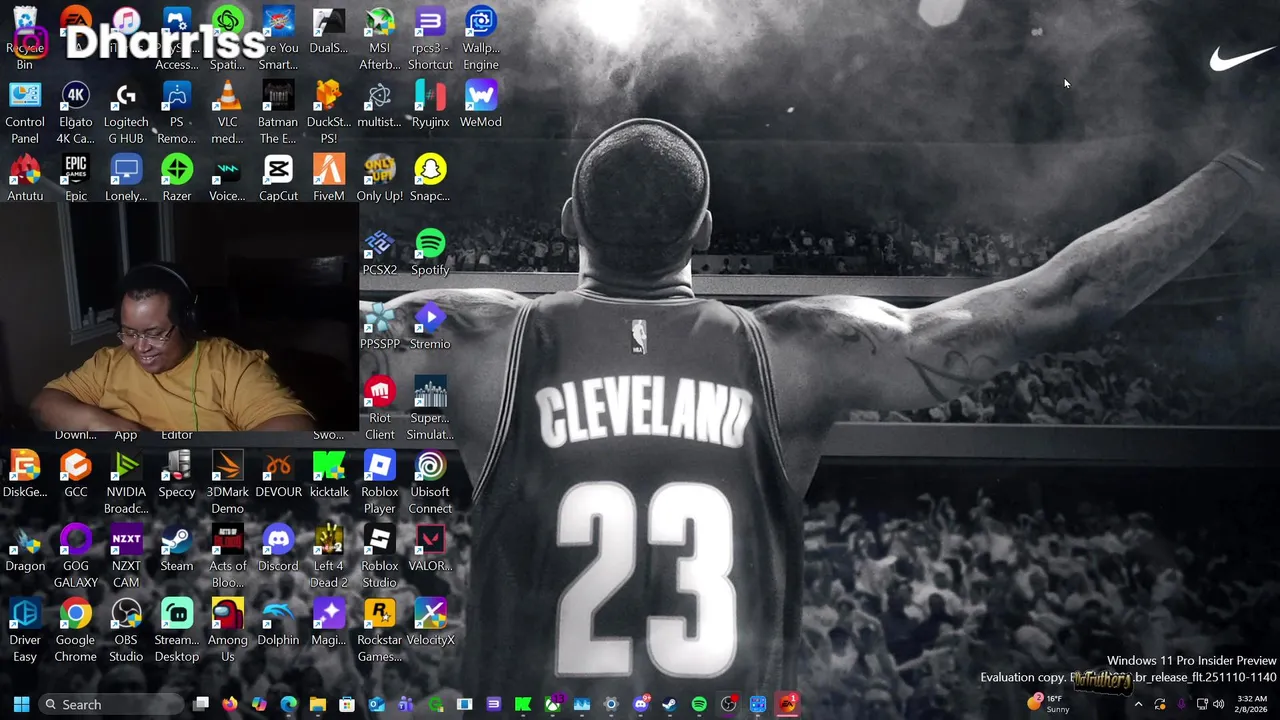
Task: Open Task View from the taskbar
Action: point(201,704)
